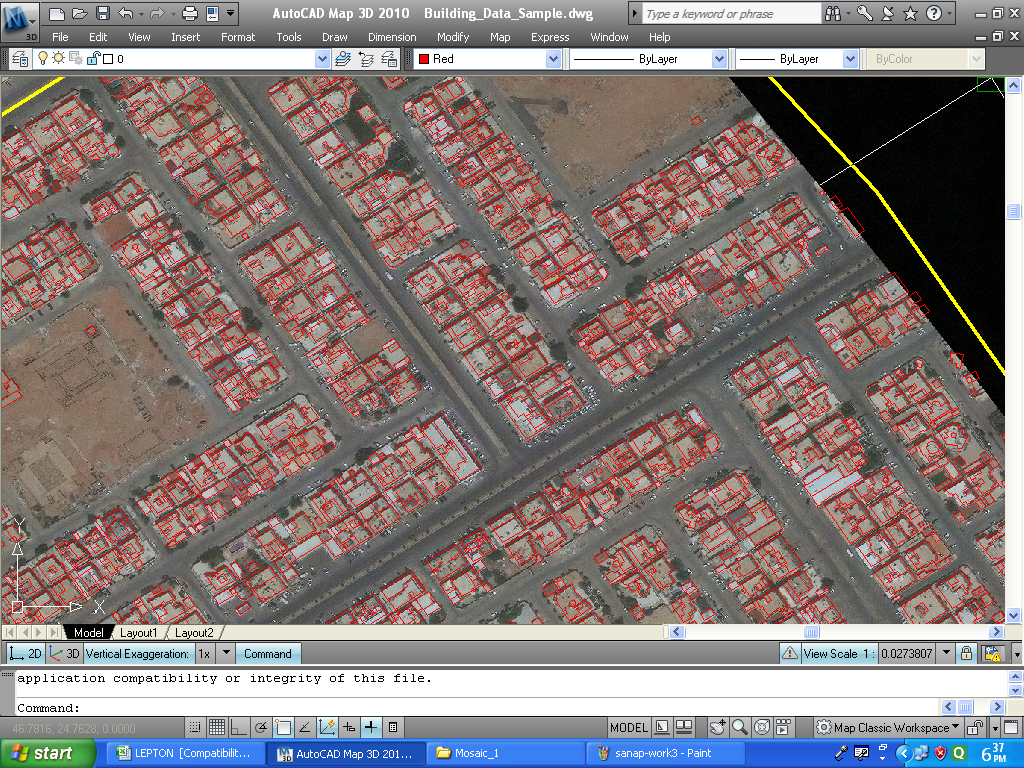
Task: Expand the first ByLayer linetype dropdown
Action: tap(719, 59)
